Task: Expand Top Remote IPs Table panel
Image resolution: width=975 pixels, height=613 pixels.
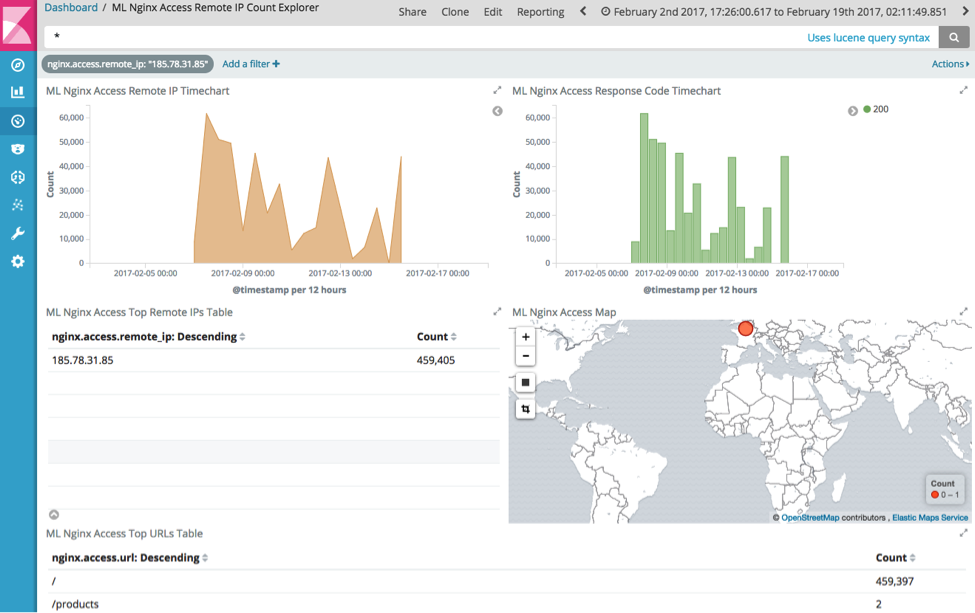Action: (497, 311)
